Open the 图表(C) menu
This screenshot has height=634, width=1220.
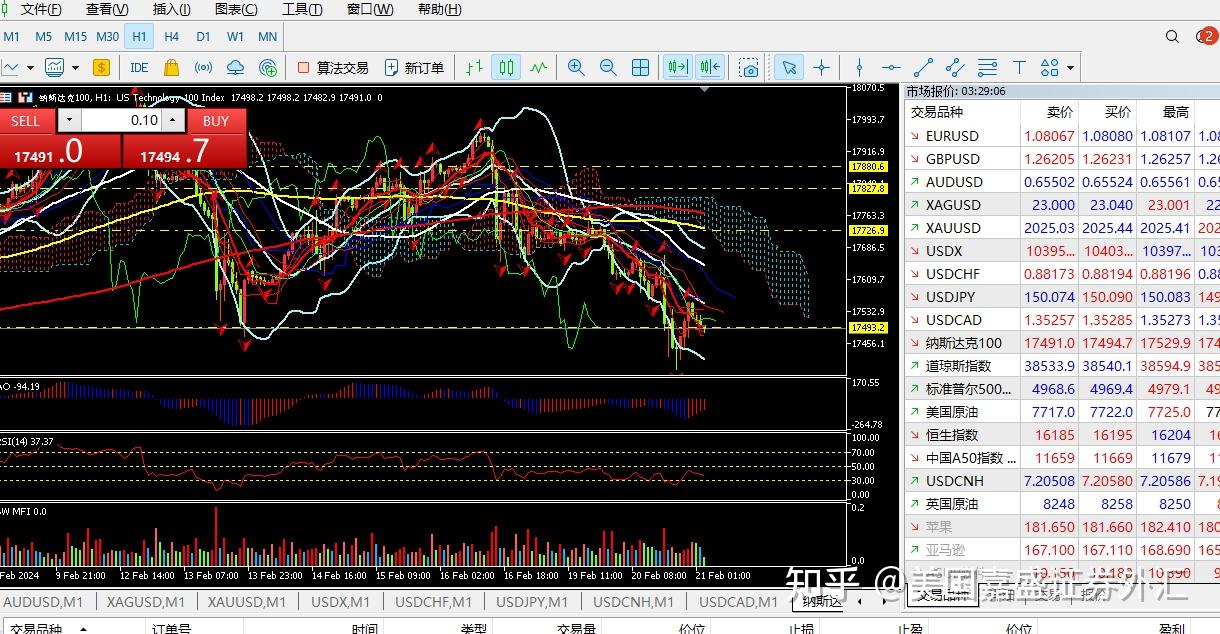click(236, 9)
